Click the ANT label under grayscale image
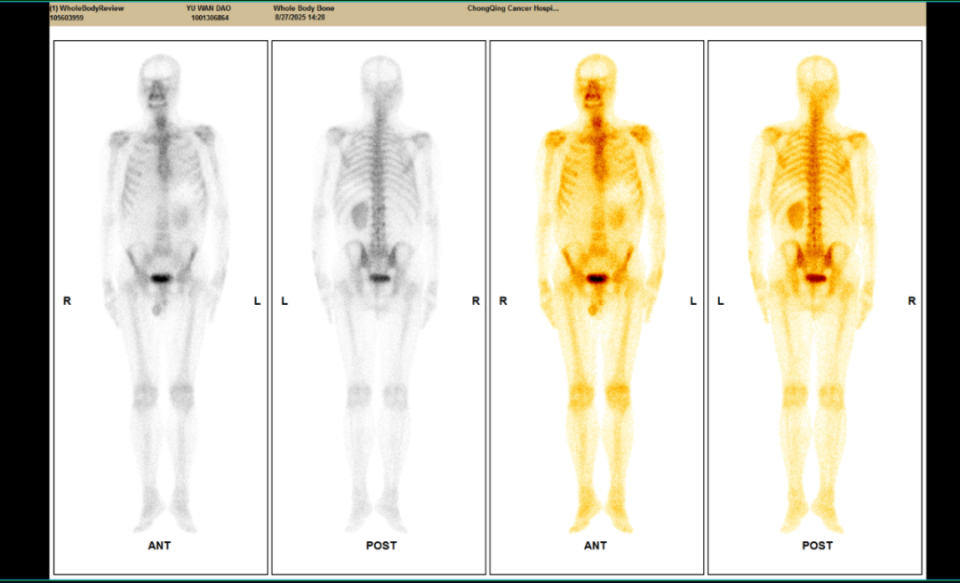The image size is (960, 583). coord(160,546)
